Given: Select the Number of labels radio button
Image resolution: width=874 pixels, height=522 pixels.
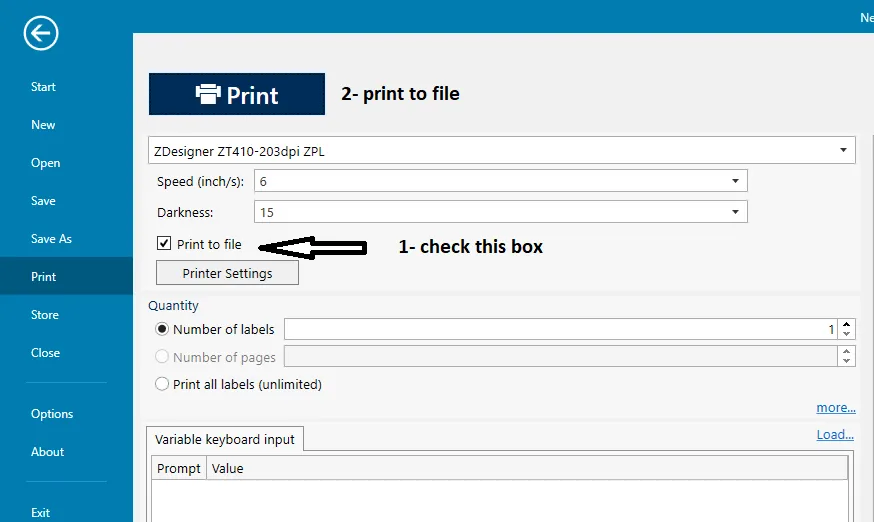Looking at the screenshot, I should [x=162, y=329].
